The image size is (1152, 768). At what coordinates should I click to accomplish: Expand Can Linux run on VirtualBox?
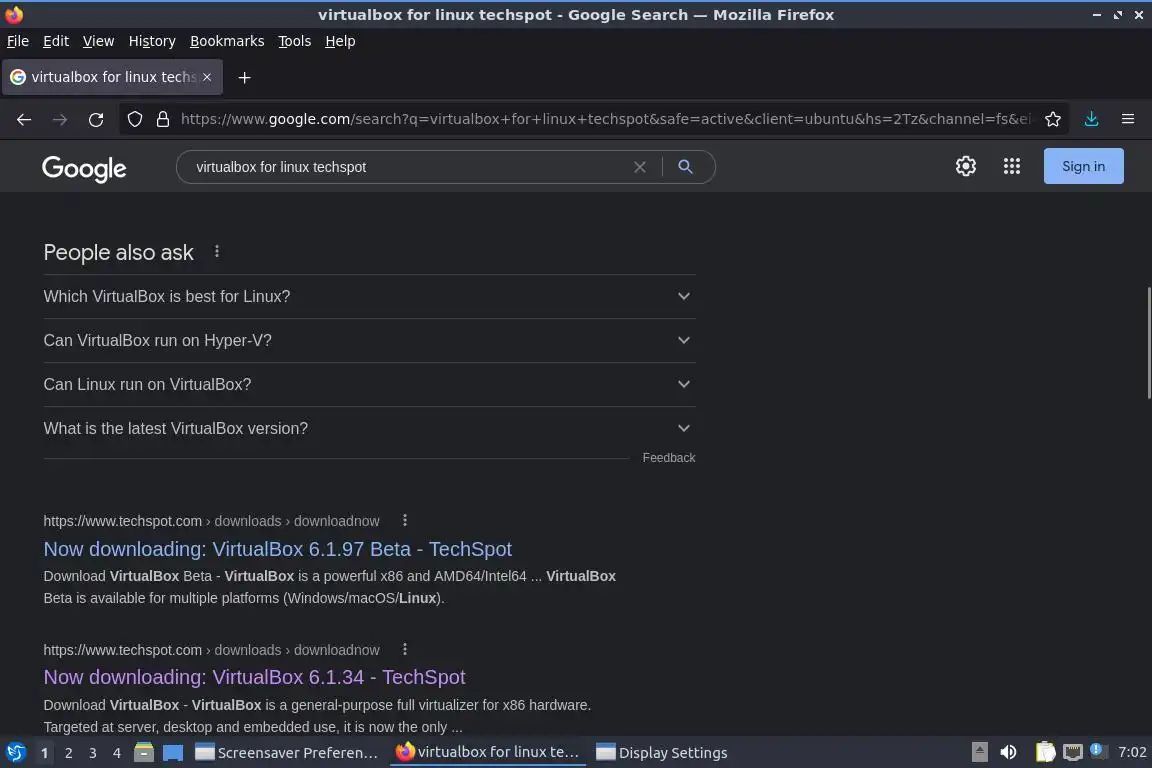pyautogui.click(x=370, y=384)
